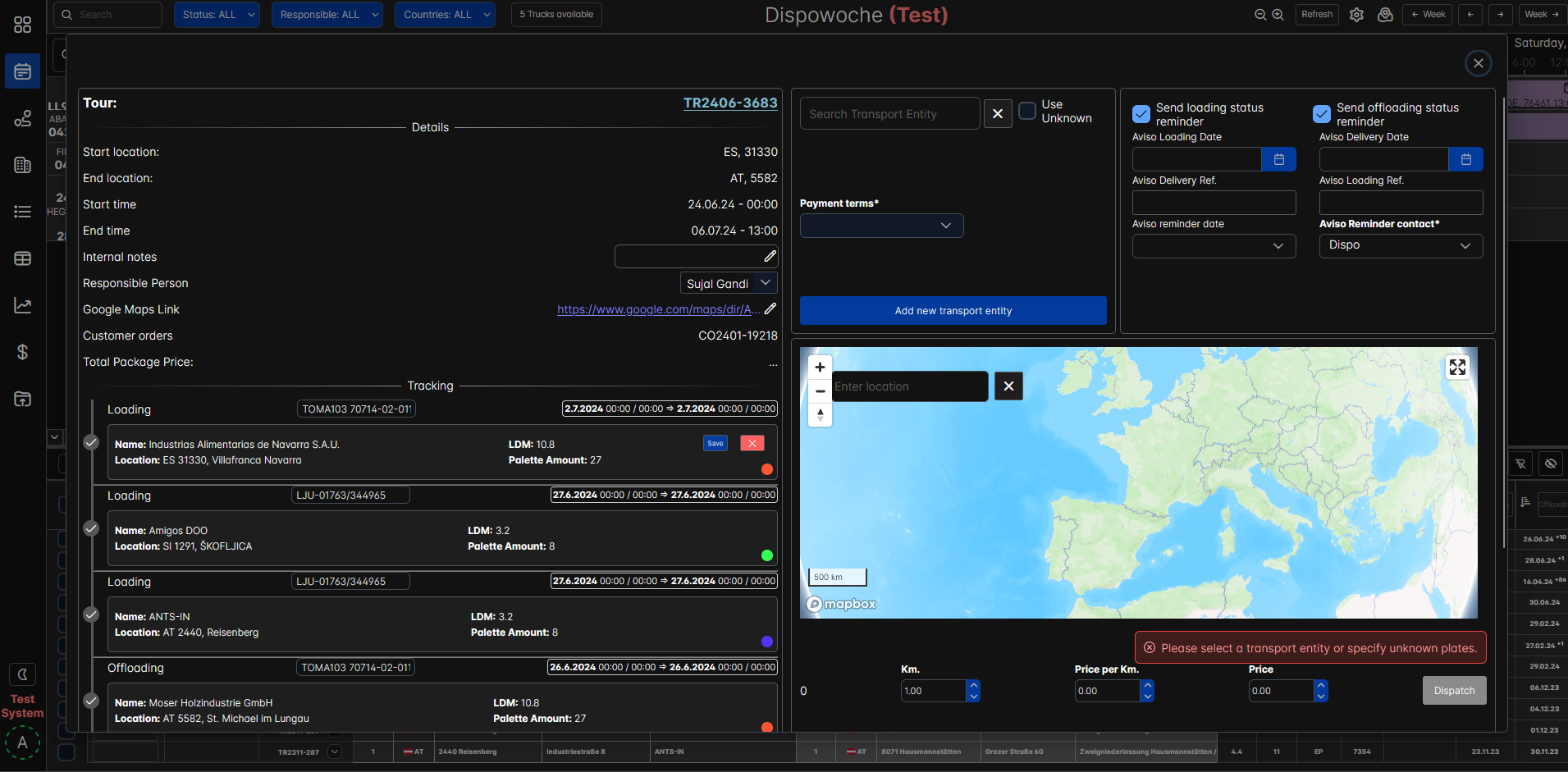This screenshot has width=1568, height=772.
Task: Reset map compass bearing
Action: 820,414
